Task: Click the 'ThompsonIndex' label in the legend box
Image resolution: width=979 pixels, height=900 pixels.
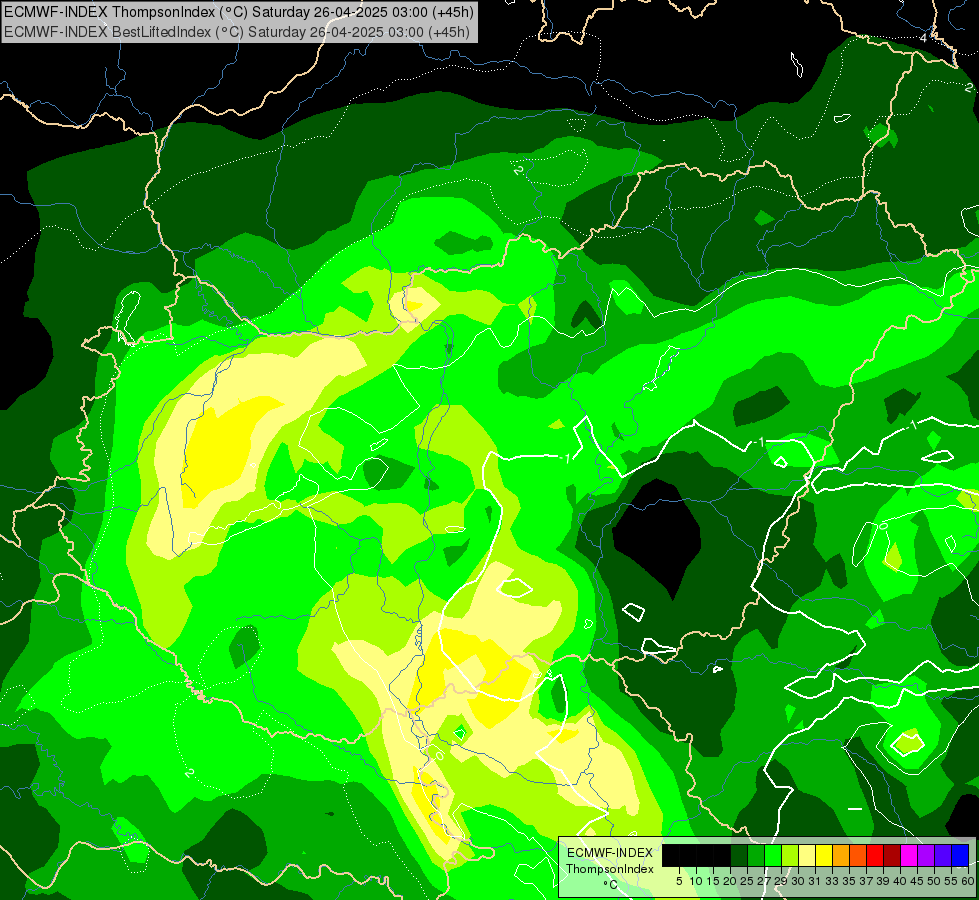Action: [x=609, y=869]
